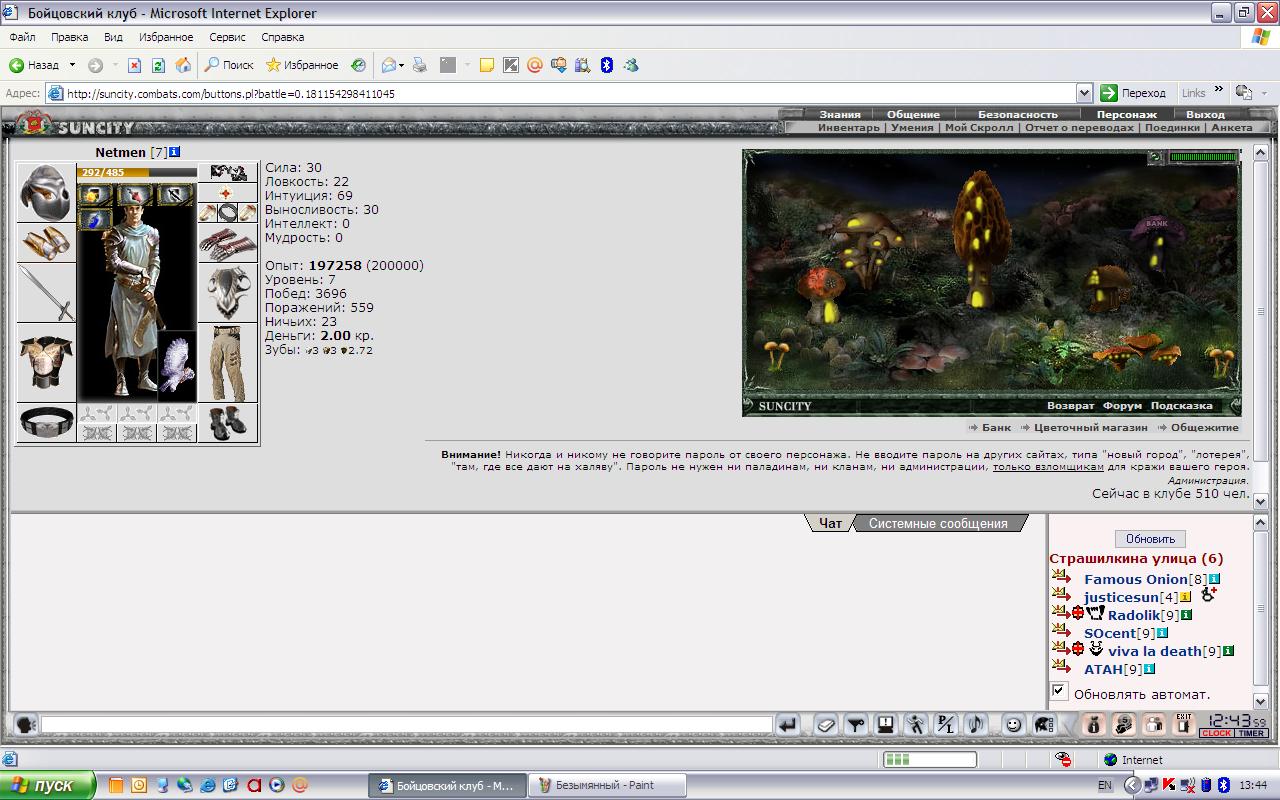Viewport: 1280px width, 800px height.
Task: Click player name ATAH
Action: pyautogui.click(x=1103, y=669)
